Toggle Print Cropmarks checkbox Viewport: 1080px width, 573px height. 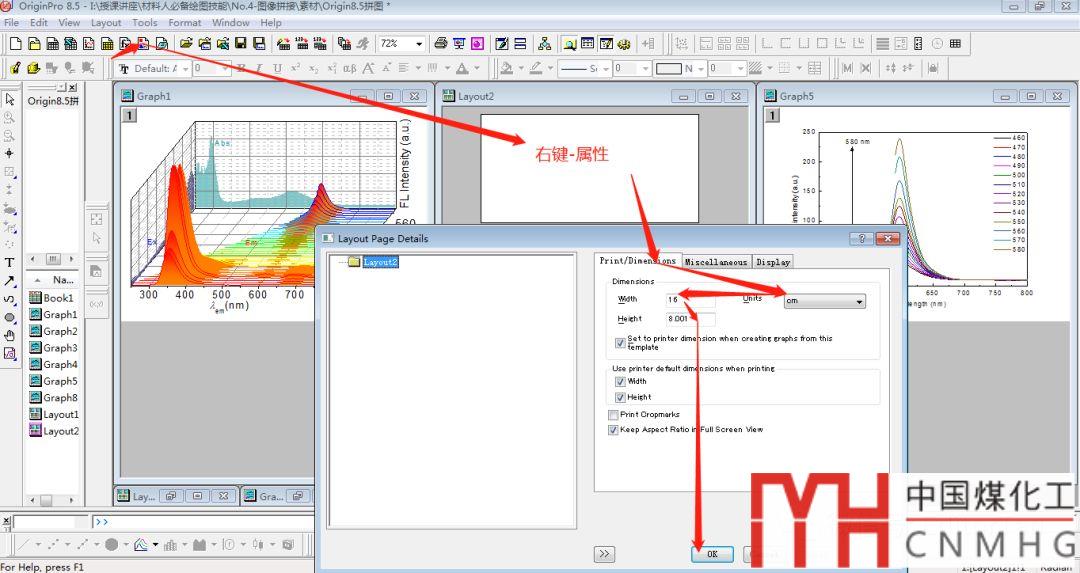[613, 414]
